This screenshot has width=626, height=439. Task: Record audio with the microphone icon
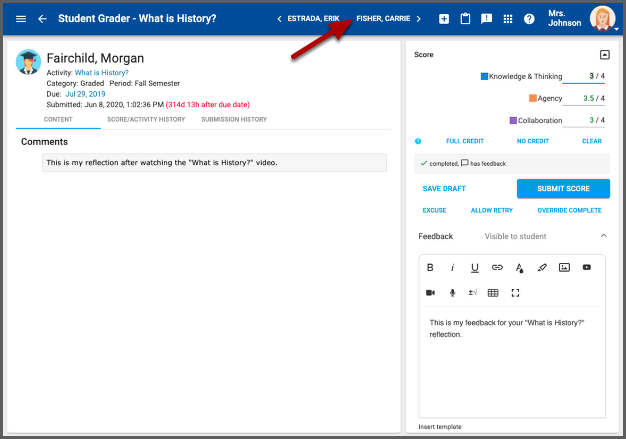(452, 293)
